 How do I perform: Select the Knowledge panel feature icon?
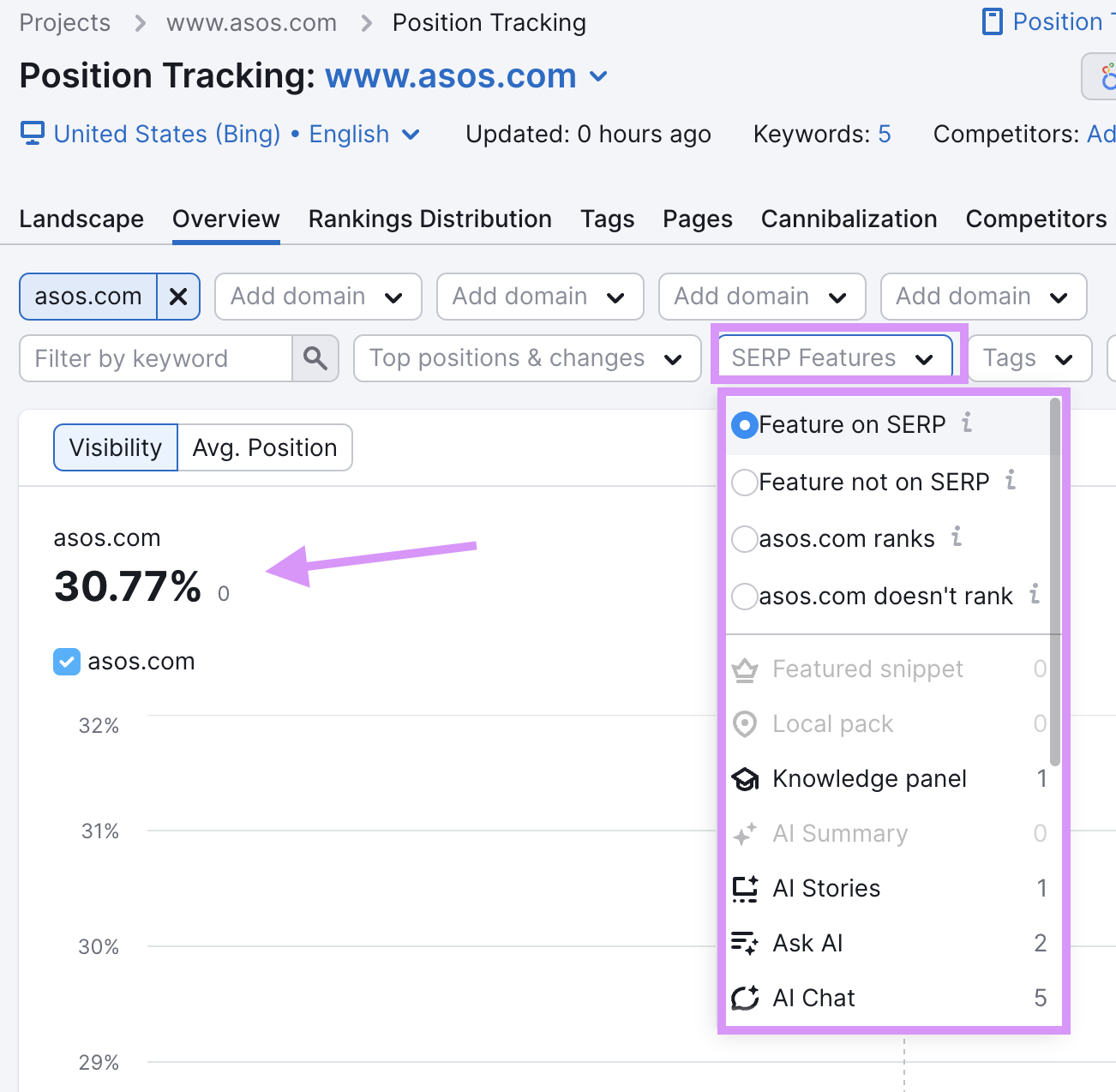[x=745, y=779]
